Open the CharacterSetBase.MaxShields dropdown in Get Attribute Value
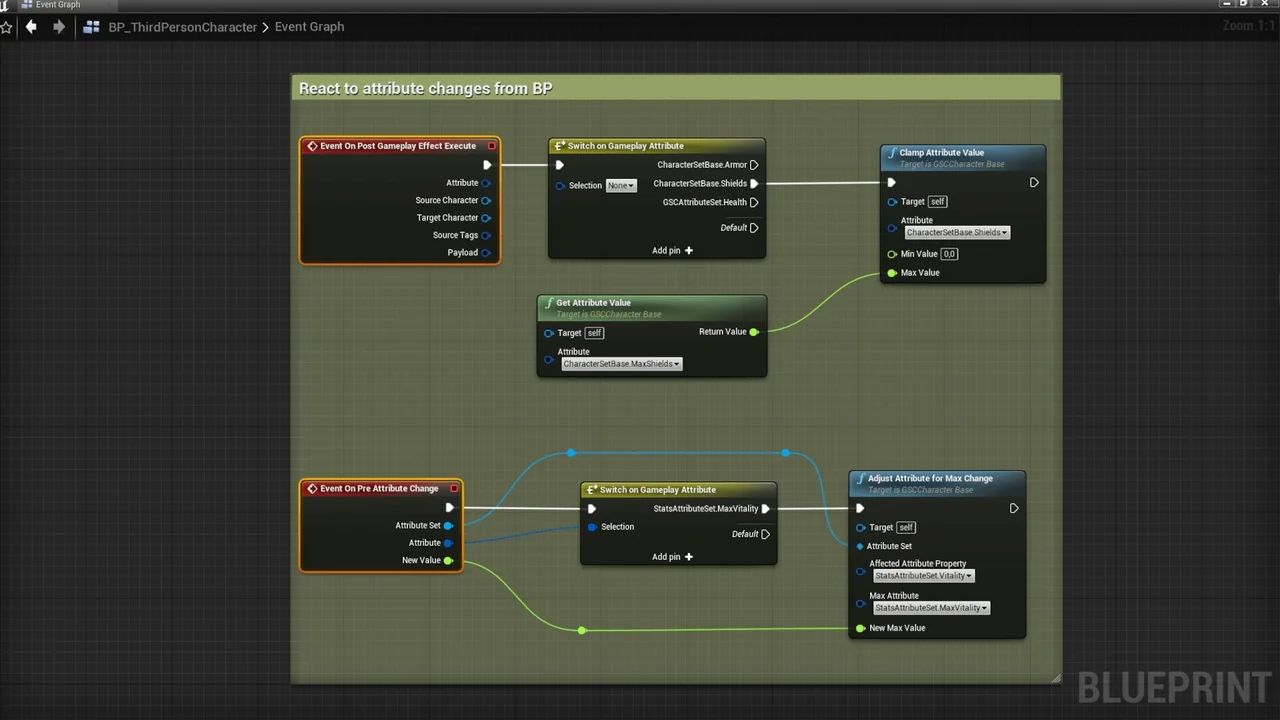Screen dimensions: 1280x720 (x=620, y=363)
